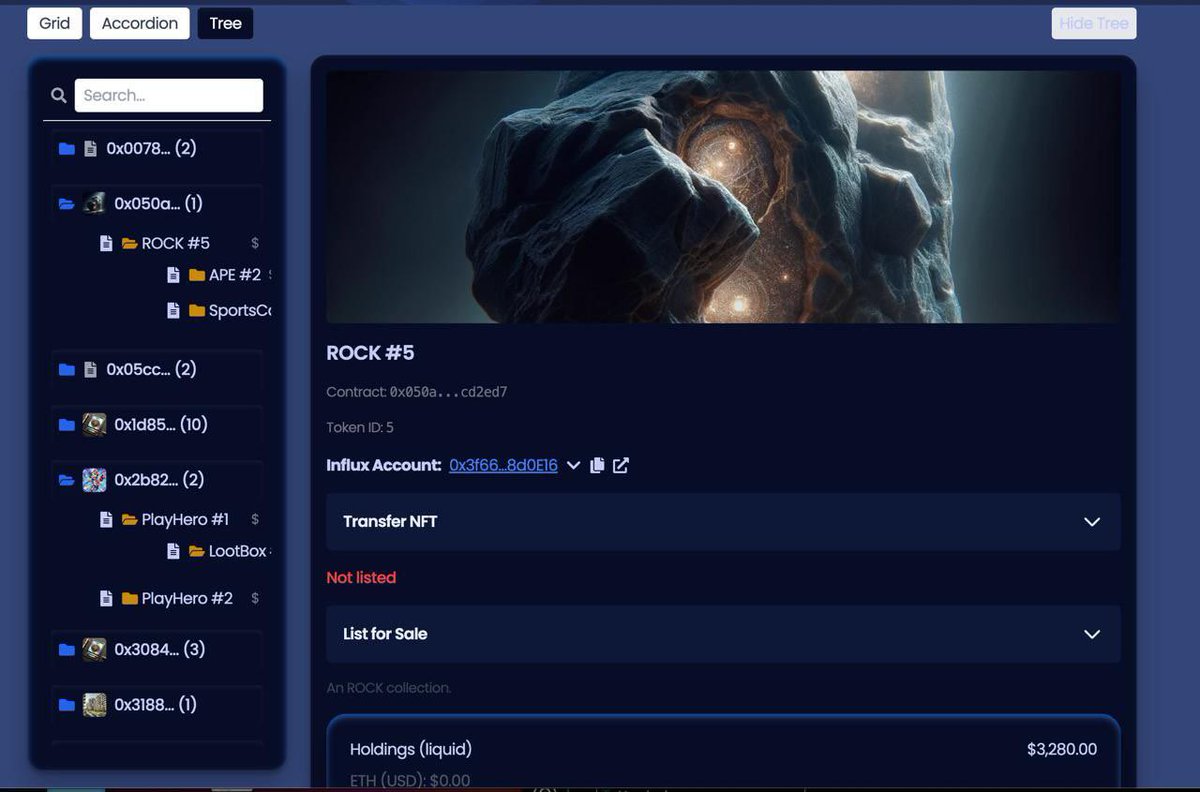Click blue folder icon beside 0x3188…
Viewport: 1200px width, 792px height.
point(67,705)
